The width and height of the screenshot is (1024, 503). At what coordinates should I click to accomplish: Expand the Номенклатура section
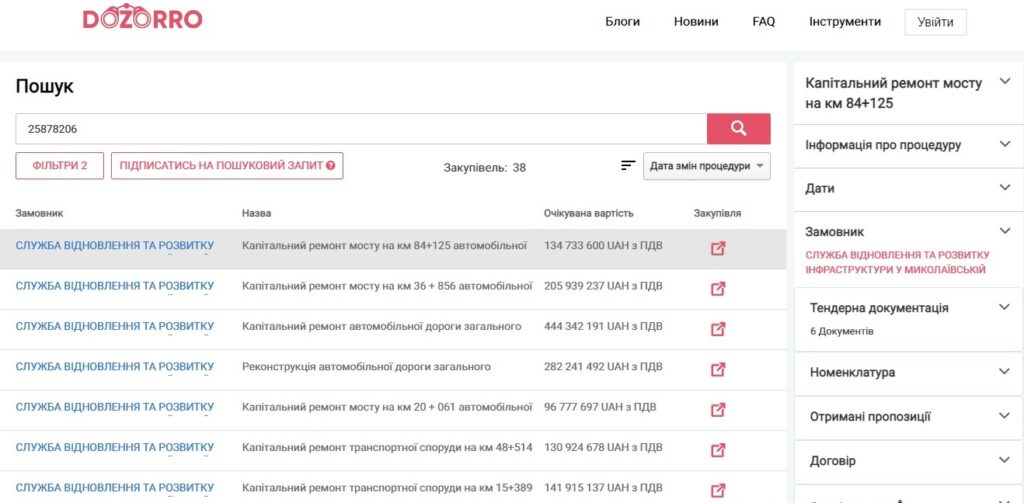point(908,372)
